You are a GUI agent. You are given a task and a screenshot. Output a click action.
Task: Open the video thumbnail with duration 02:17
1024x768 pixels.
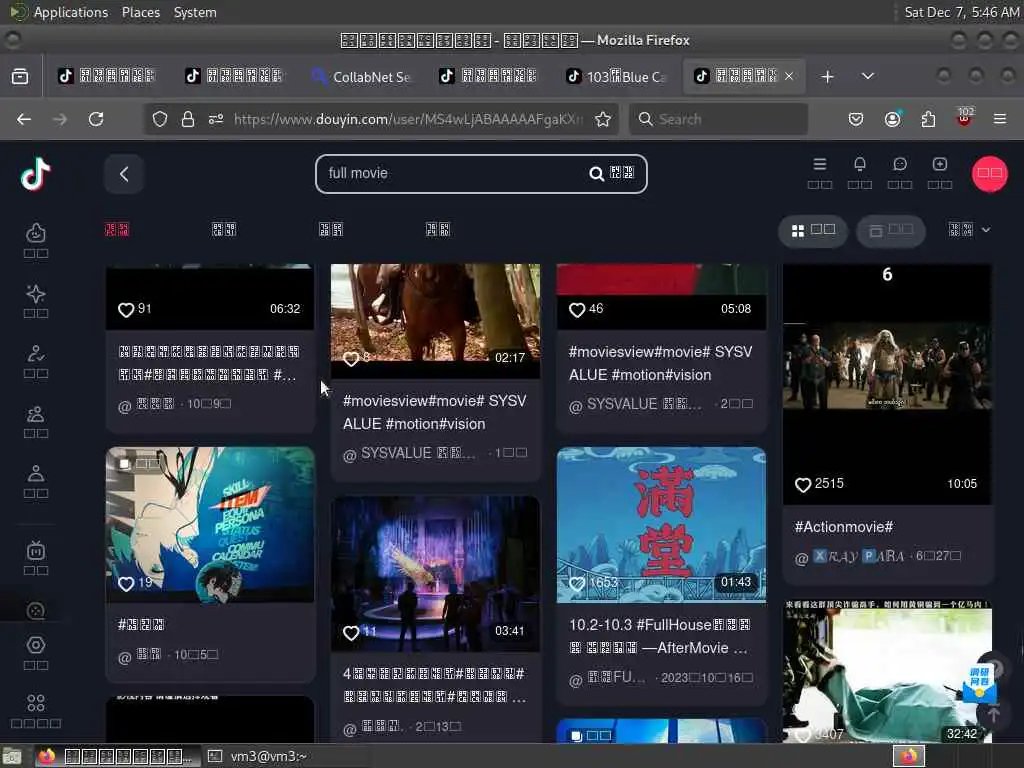pyautogui.click(x=436, y=320)
